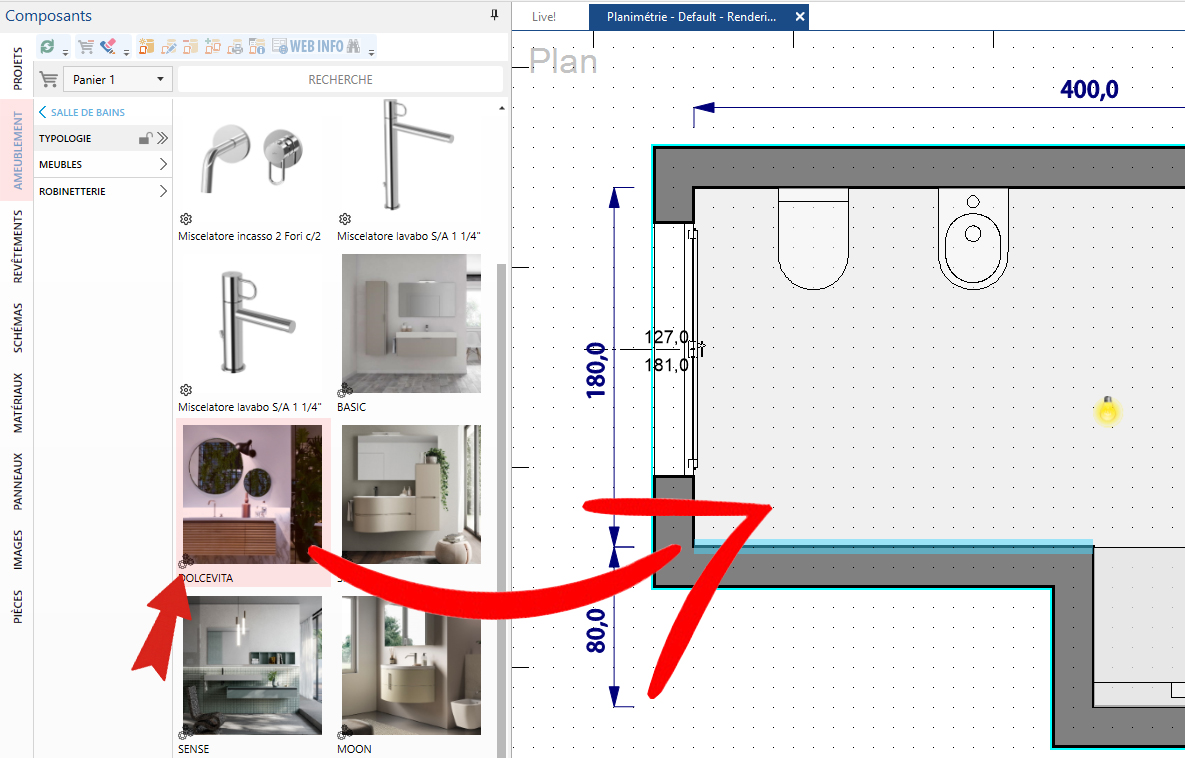
Task: Click the catalog info icon
Action: coord(257,47)
